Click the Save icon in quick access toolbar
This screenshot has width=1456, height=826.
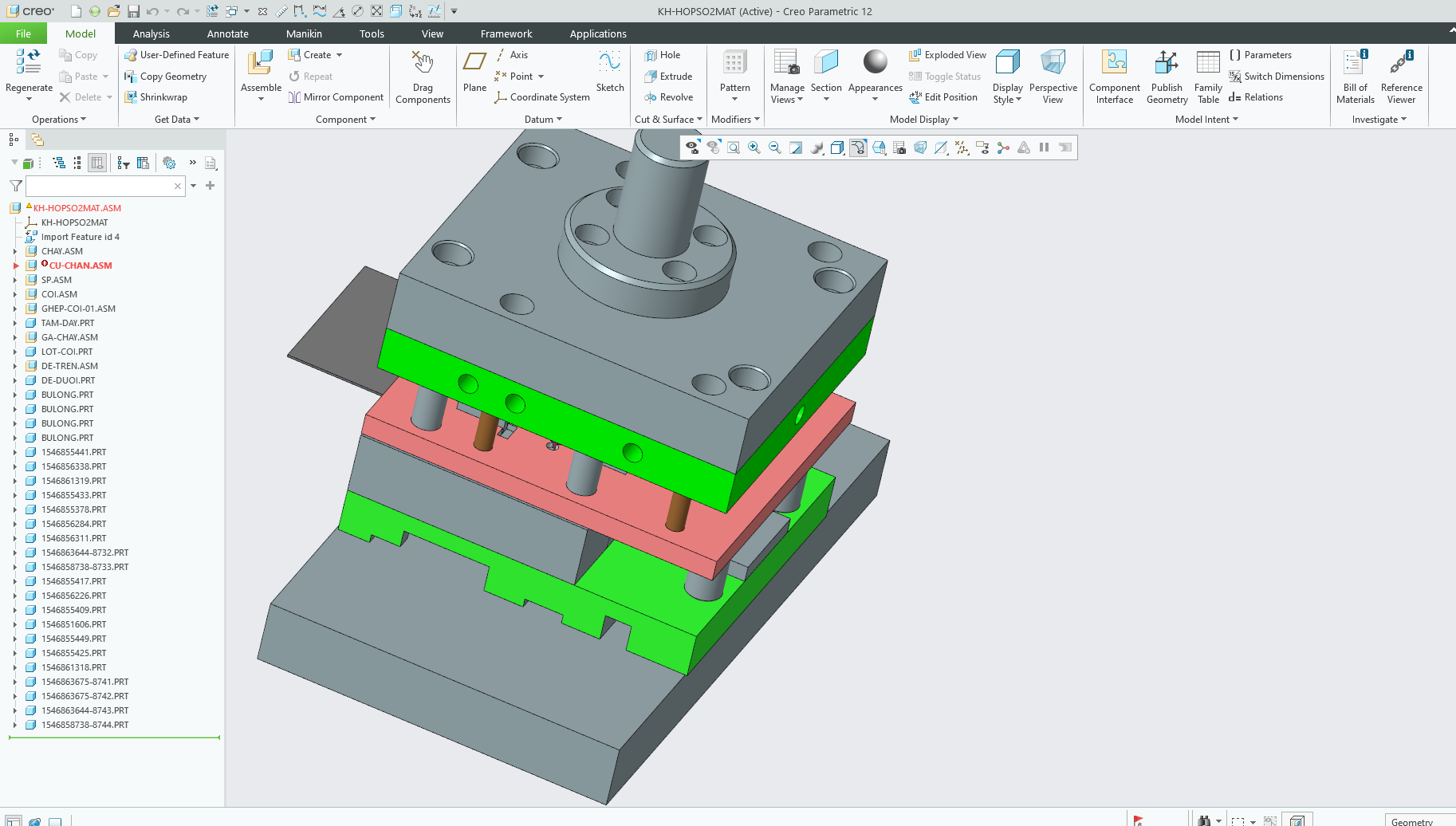tap(133, 11)
